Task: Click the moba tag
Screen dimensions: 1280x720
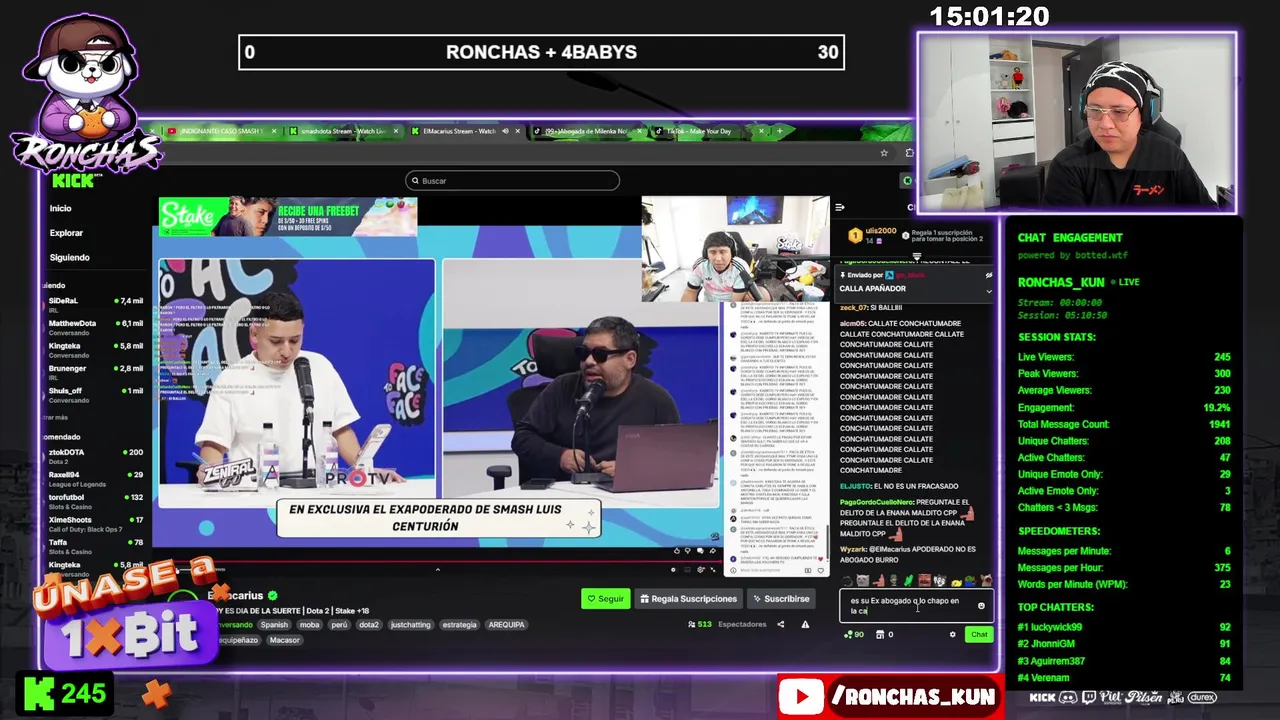Action: [309, 625]
